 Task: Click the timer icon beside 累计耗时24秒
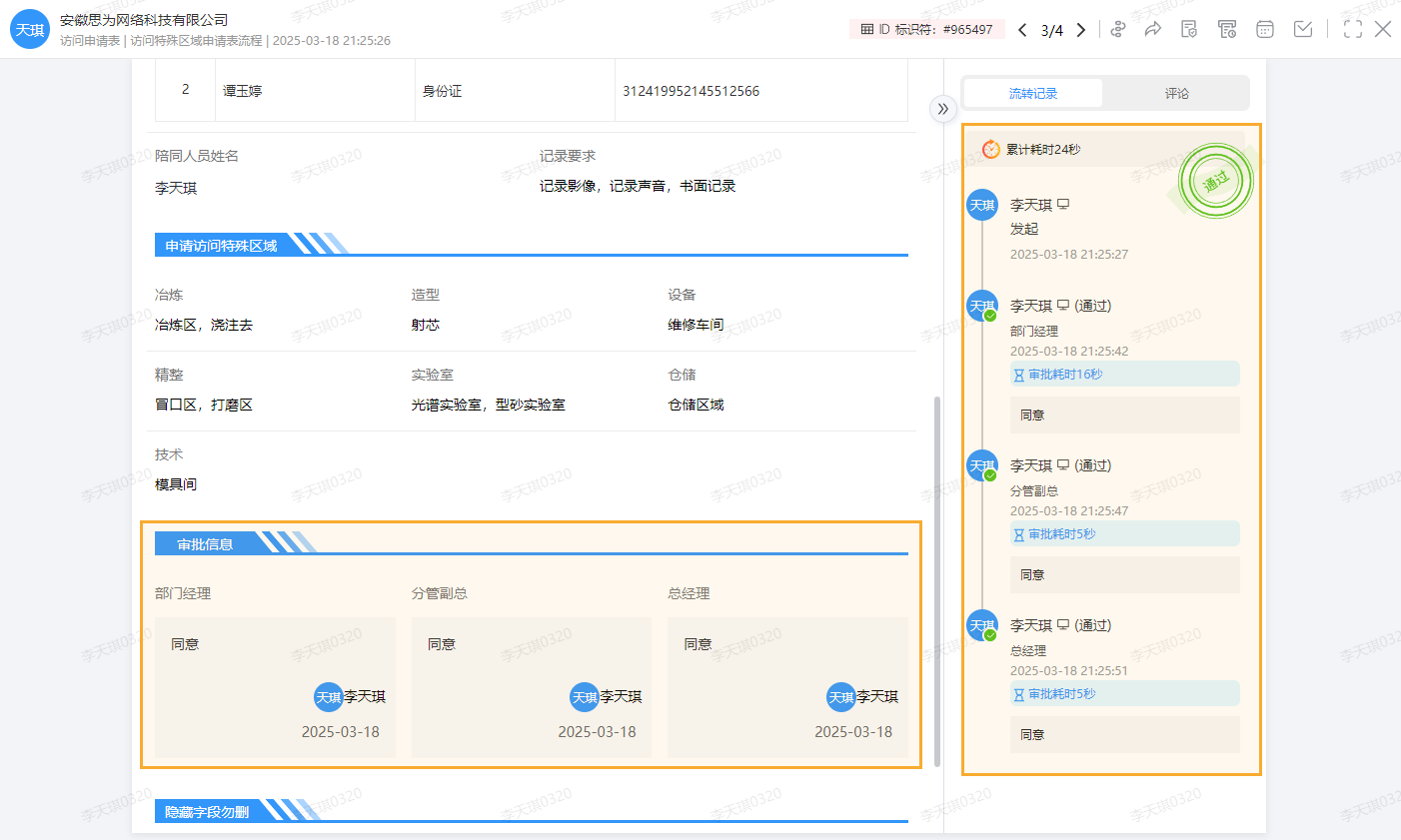pyautogui.click(x=988, y=148)
